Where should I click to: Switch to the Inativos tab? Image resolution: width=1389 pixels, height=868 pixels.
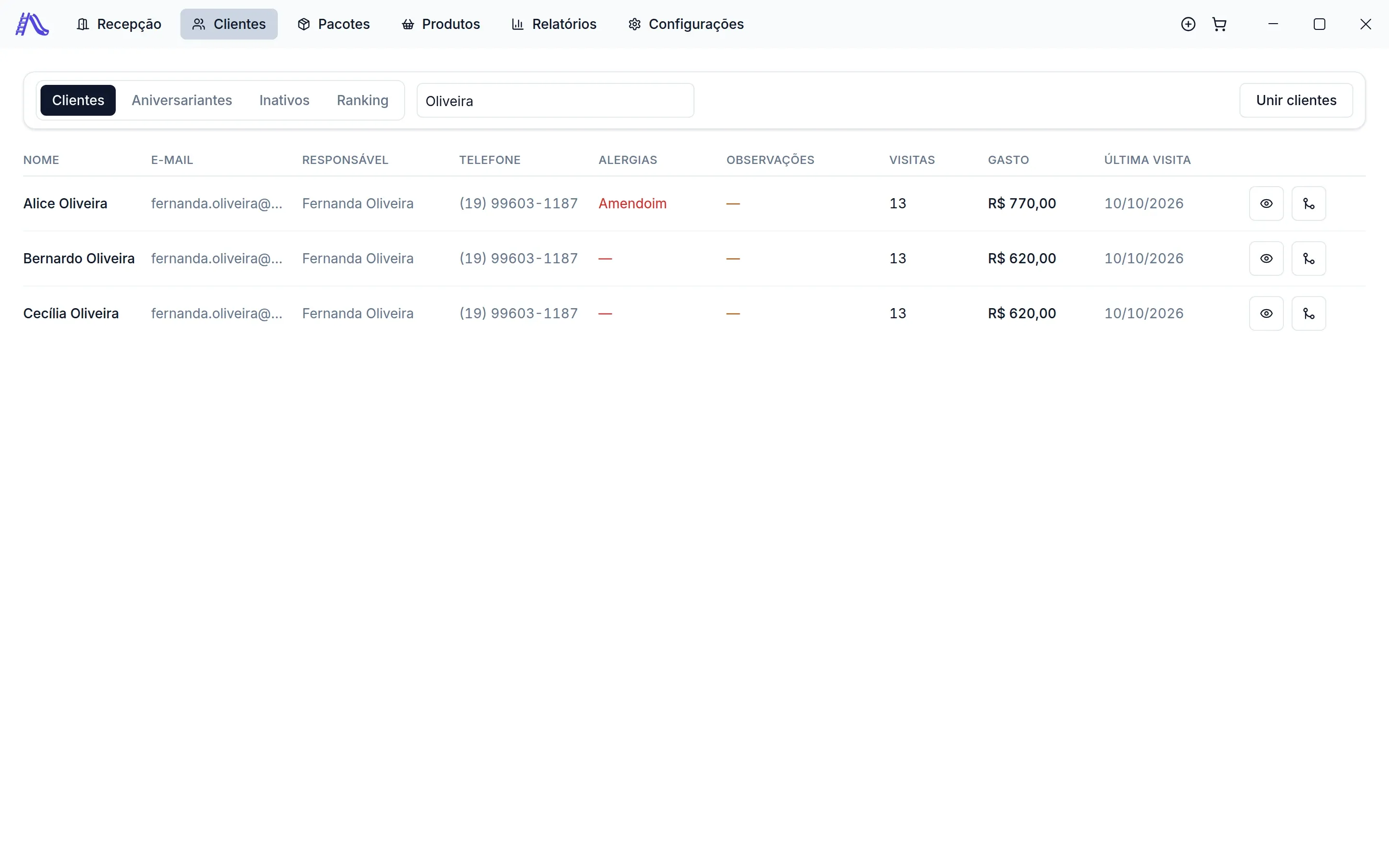[284, 100]
